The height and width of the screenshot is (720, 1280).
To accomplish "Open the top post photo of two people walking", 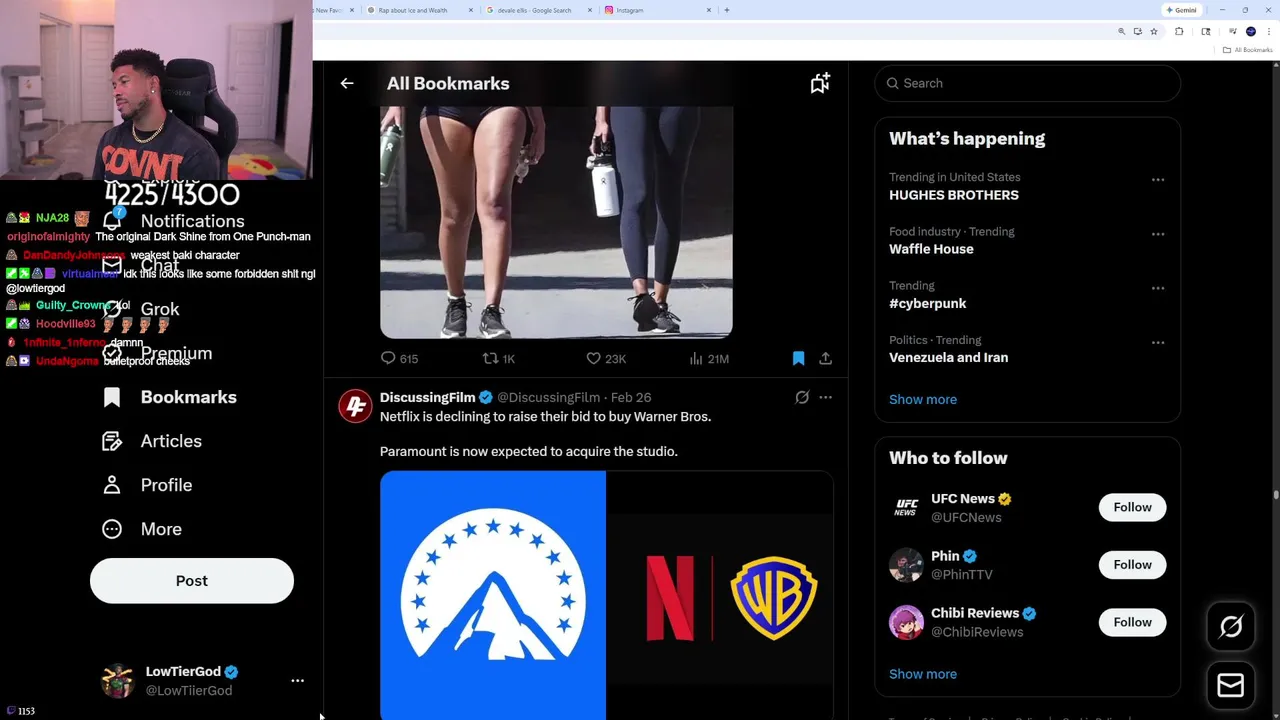I will point(556,222).
